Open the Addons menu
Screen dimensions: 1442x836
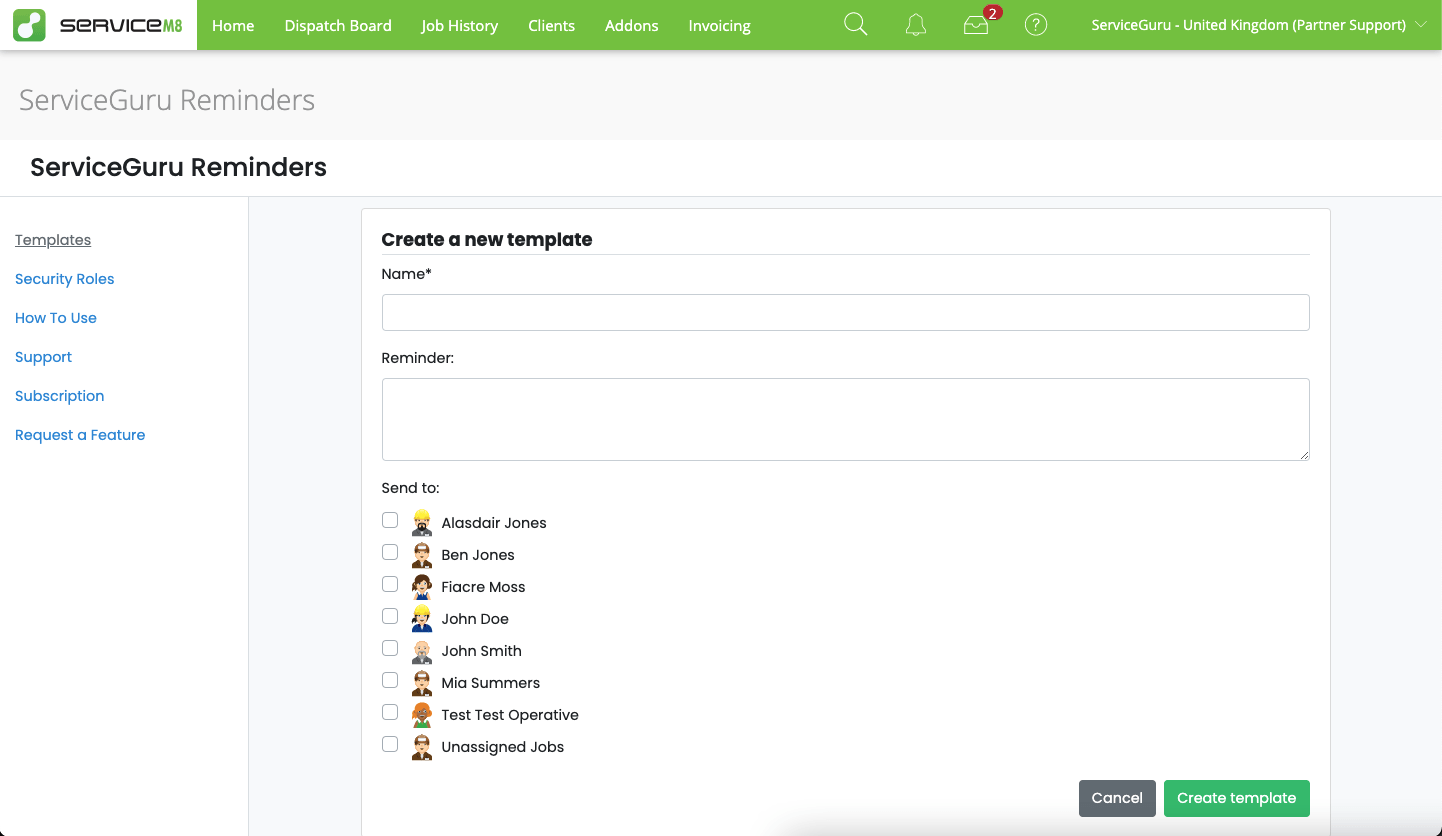[632, 26]
